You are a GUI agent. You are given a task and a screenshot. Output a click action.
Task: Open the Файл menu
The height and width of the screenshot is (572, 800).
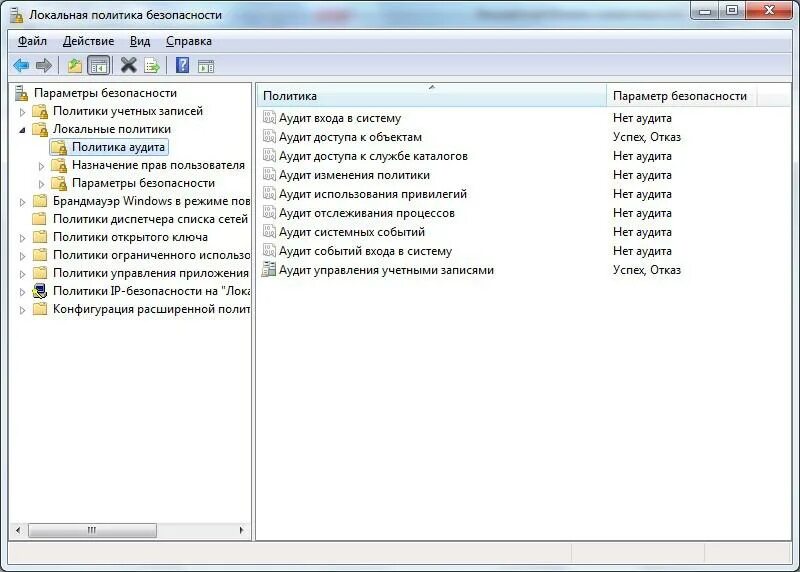tap(32, 41)
